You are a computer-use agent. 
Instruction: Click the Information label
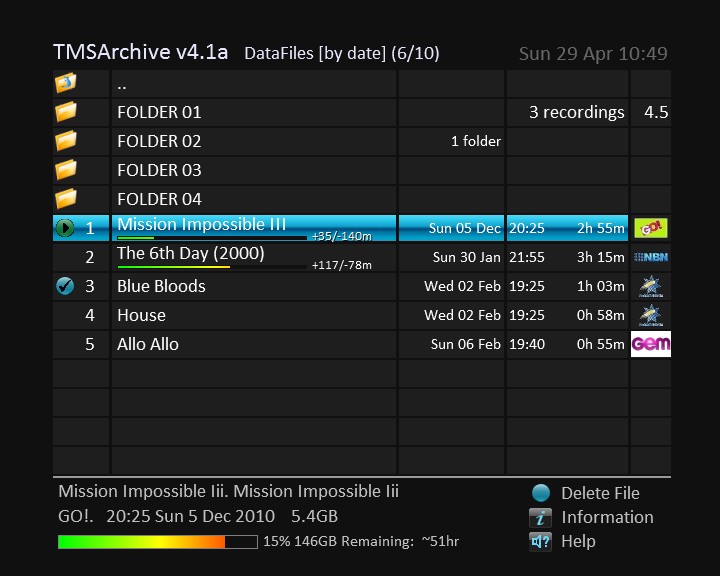pos(607,517)
